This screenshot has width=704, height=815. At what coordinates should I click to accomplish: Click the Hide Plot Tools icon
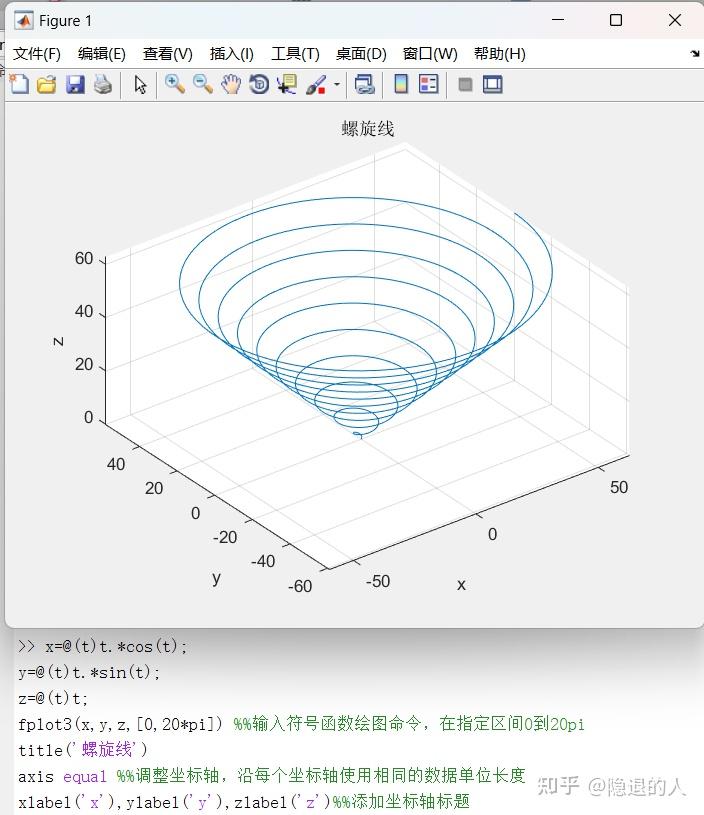[x=465, y=84]
